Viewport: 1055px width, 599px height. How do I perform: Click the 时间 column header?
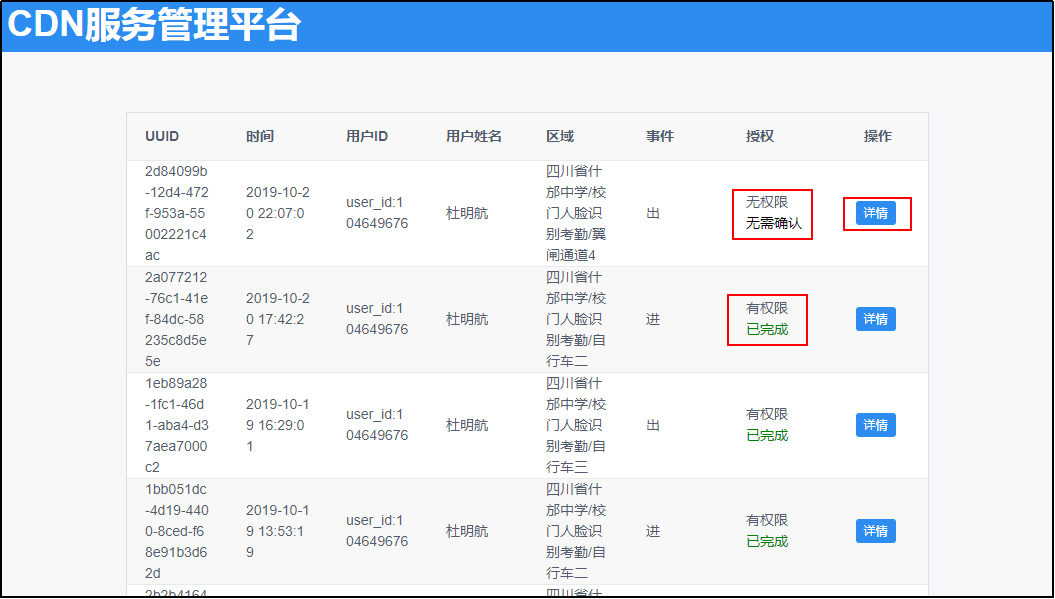point(260,136)
